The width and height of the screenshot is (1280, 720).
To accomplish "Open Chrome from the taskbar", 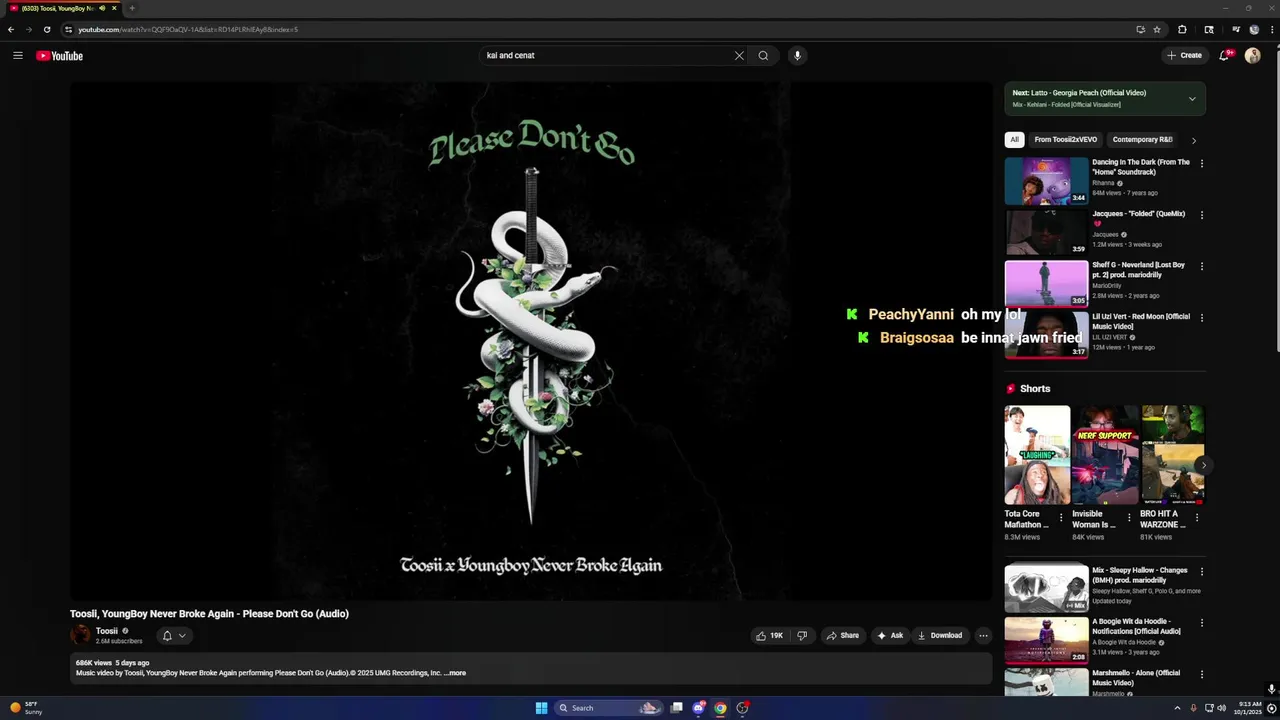I will 720,708.
